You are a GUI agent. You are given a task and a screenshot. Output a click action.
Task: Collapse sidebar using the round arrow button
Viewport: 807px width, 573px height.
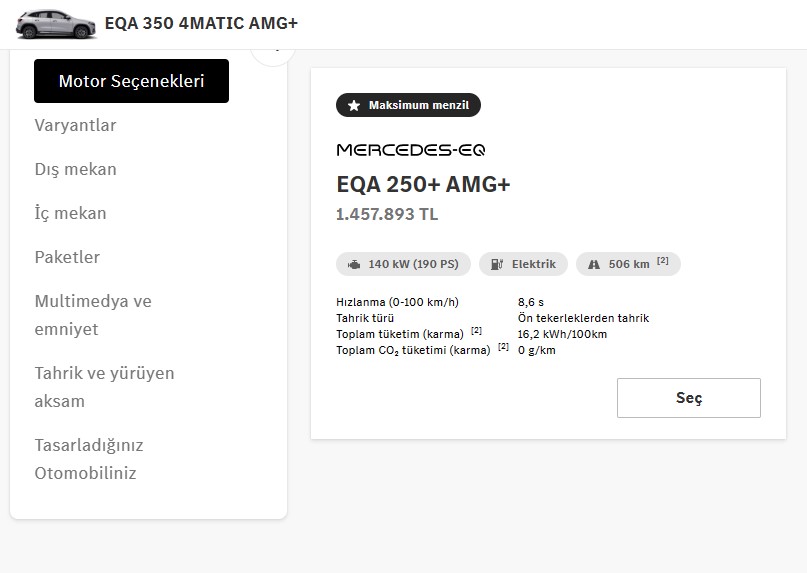tap(273, 52)
